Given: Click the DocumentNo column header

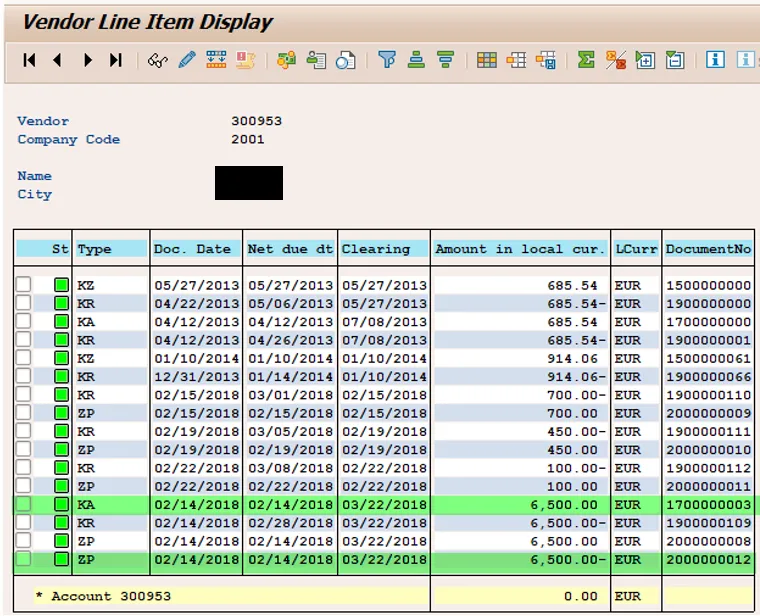Looking at the screenshot, I should point(708,249).
